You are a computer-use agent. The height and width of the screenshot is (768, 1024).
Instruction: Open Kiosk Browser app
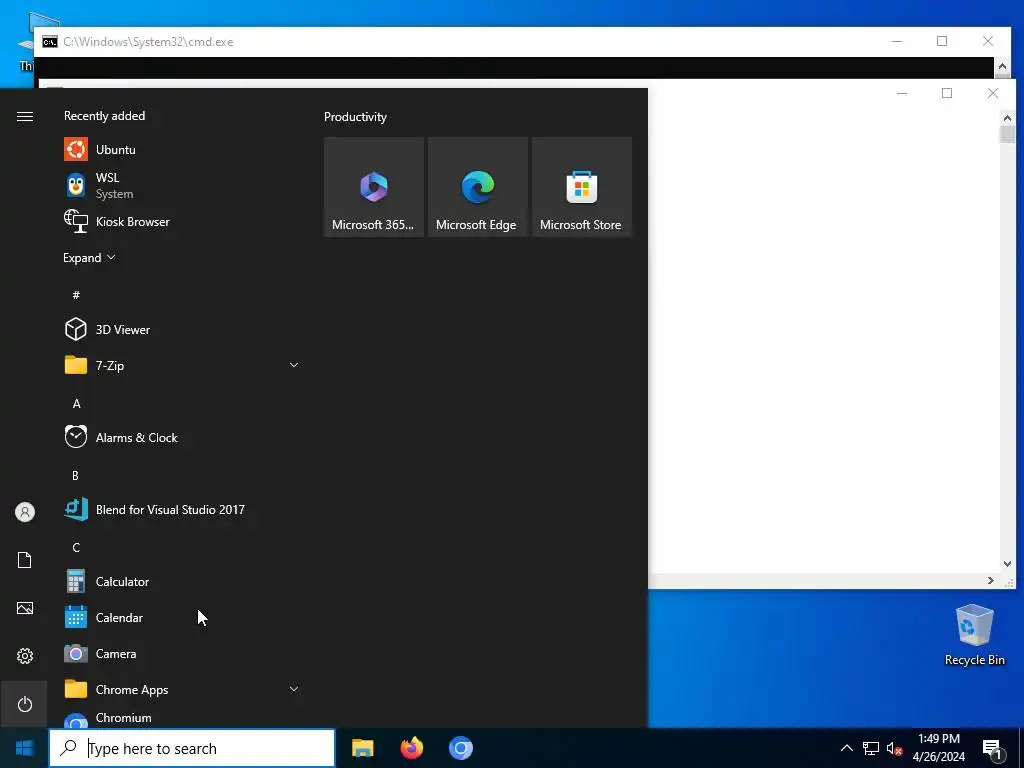click(x=182, y=221)
